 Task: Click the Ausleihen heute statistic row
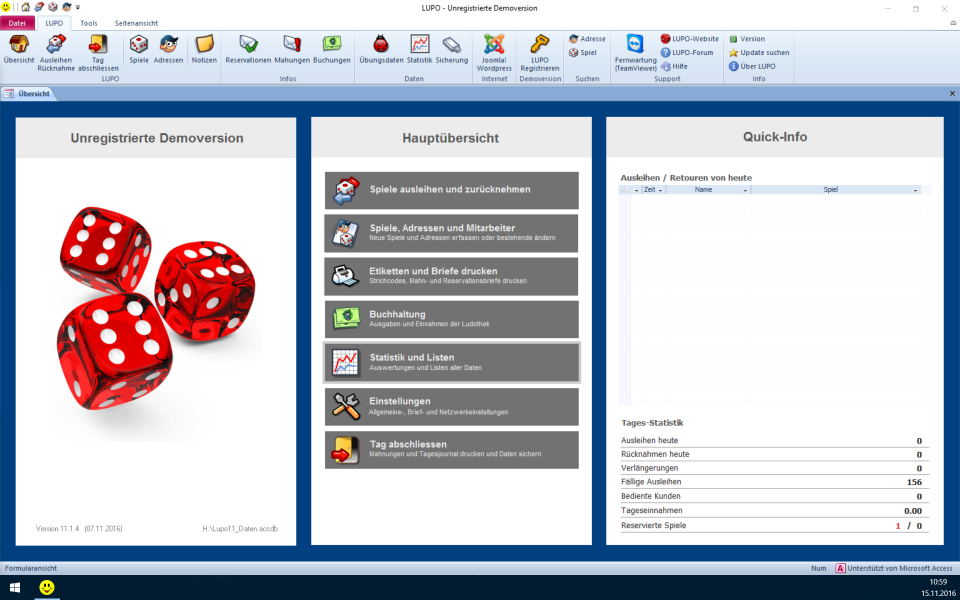click(x=774, y=441)
